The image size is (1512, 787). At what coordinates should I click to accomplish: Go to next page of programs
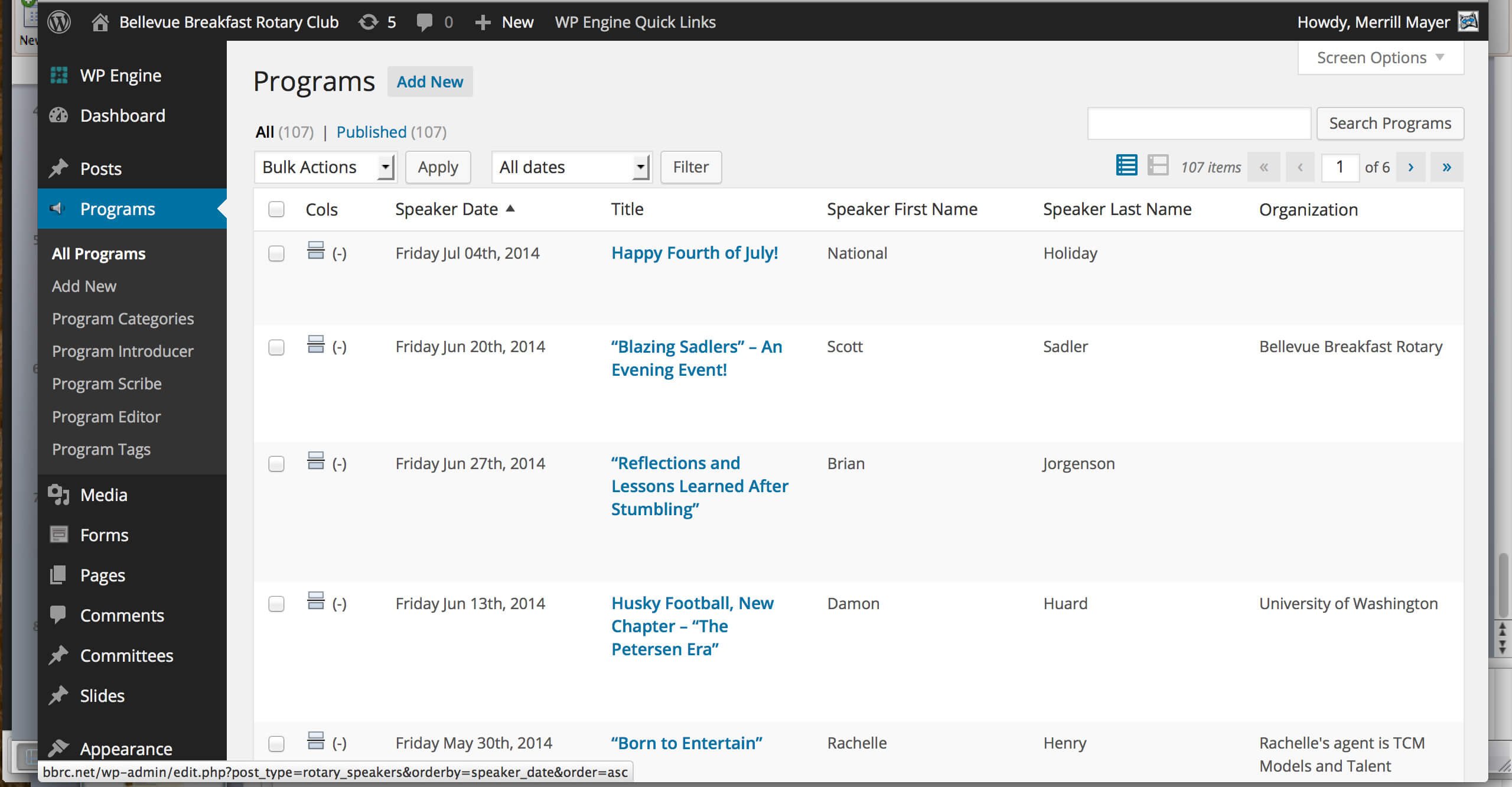tap(1410, 167)
